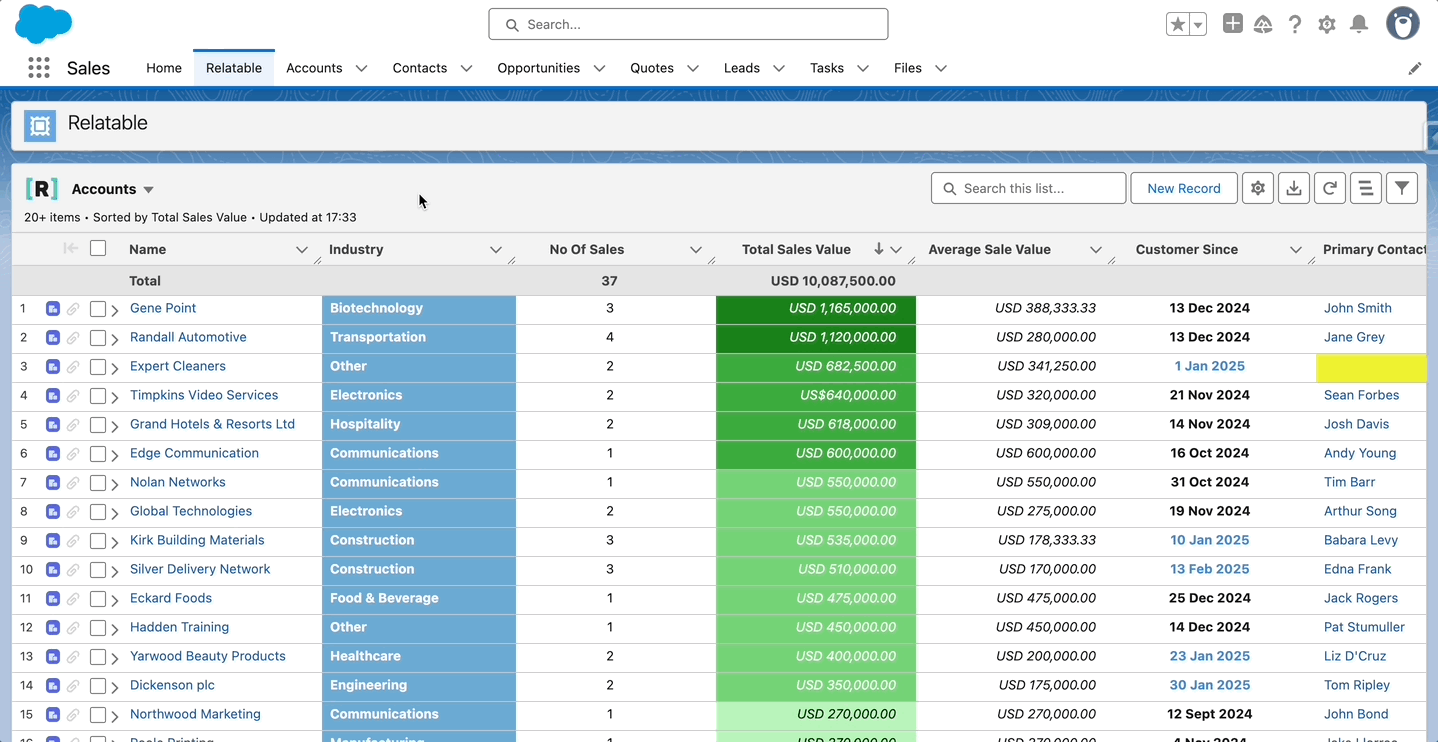Open the Global Actions plus icon
This screenshot has width=1438, height=742.
1233,24
